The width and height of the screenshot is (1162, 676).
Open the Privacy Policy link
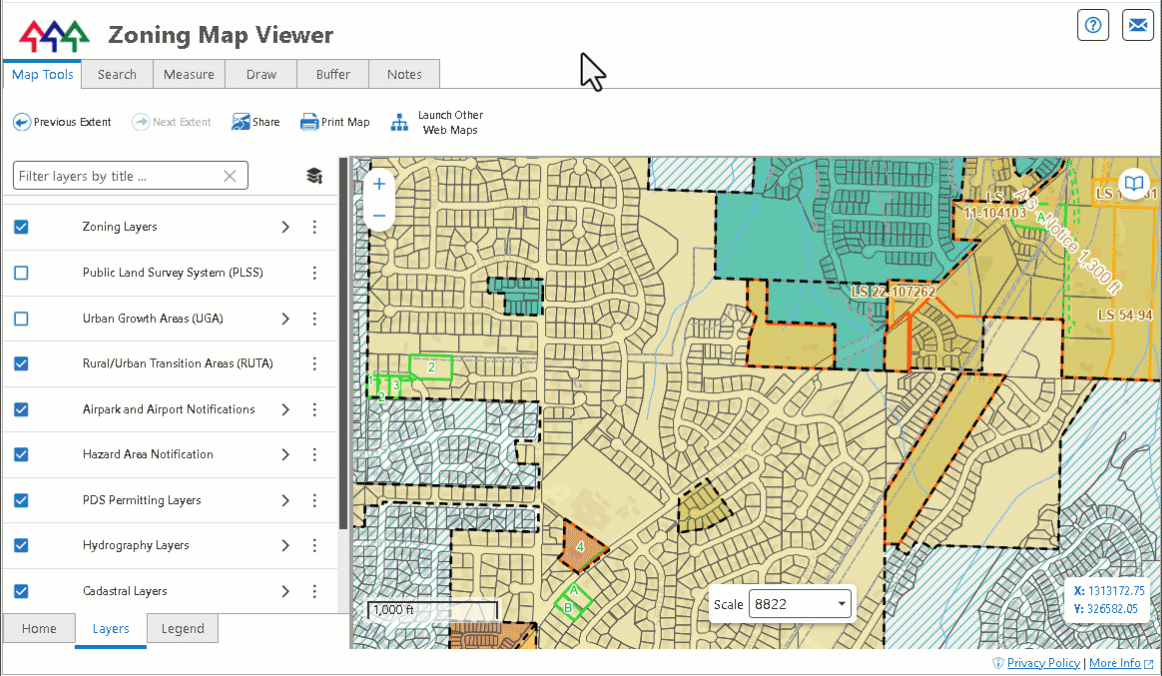1043,663
